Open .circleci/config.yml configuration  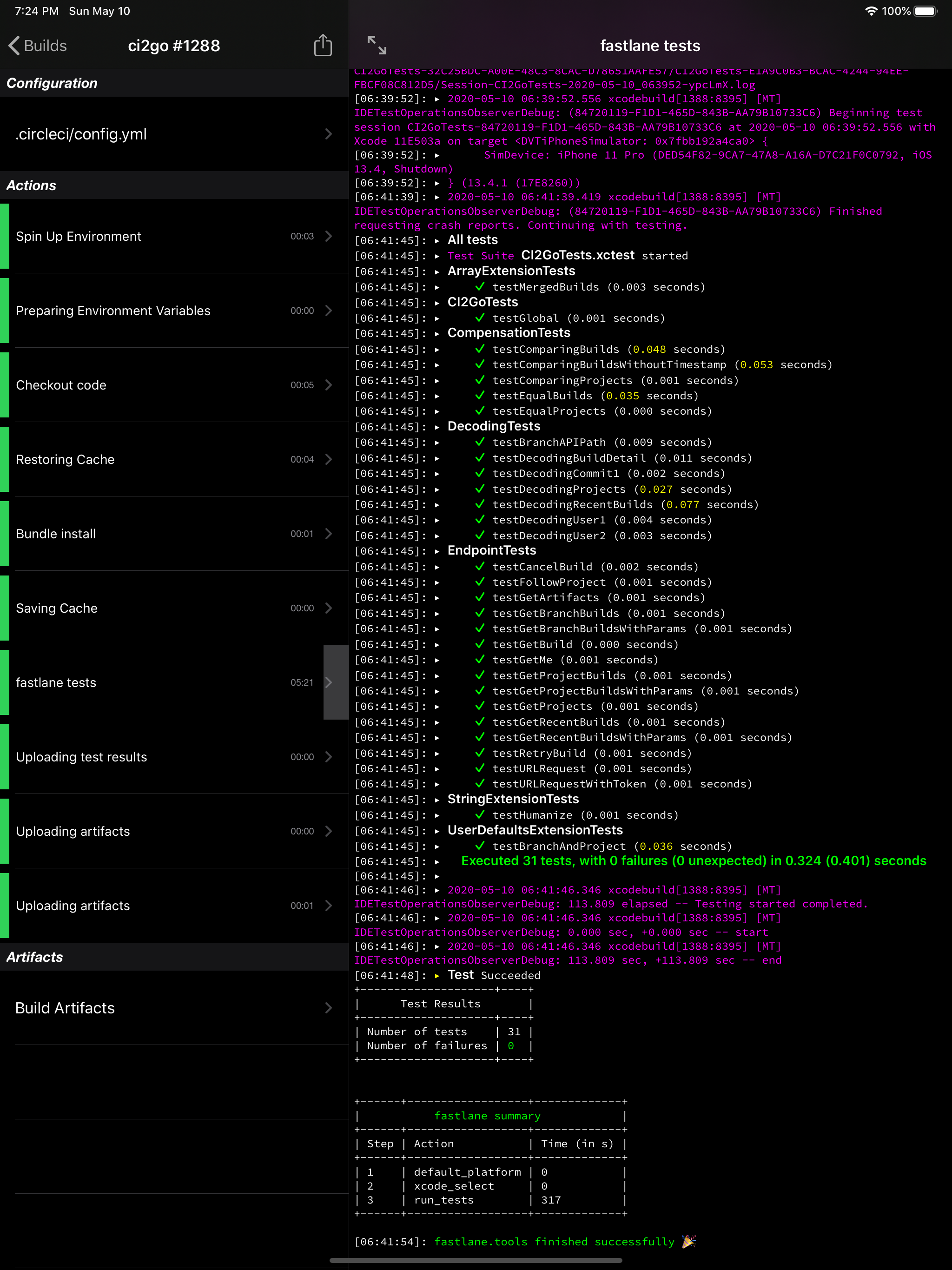(x=174, y=134)
